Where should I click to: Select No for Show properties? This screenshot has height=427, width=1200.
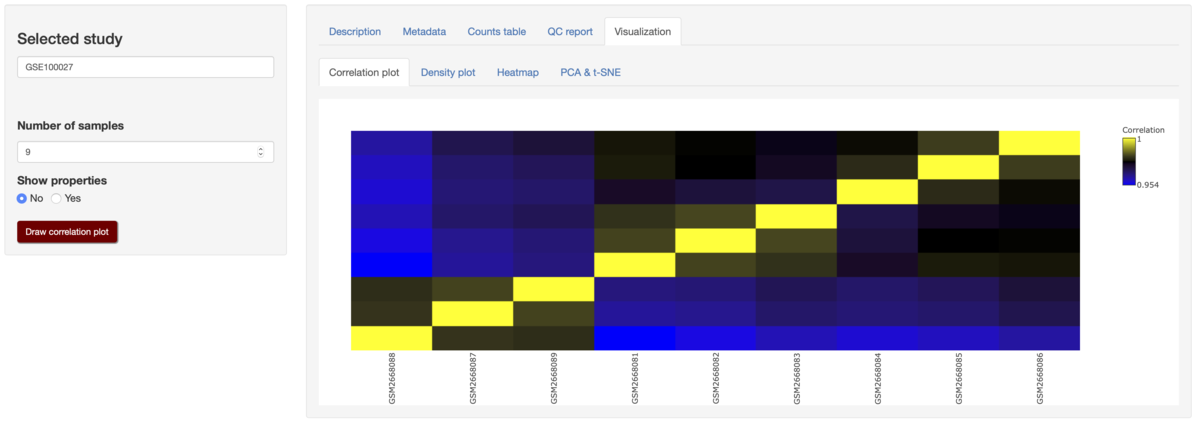tap(22, 198)
